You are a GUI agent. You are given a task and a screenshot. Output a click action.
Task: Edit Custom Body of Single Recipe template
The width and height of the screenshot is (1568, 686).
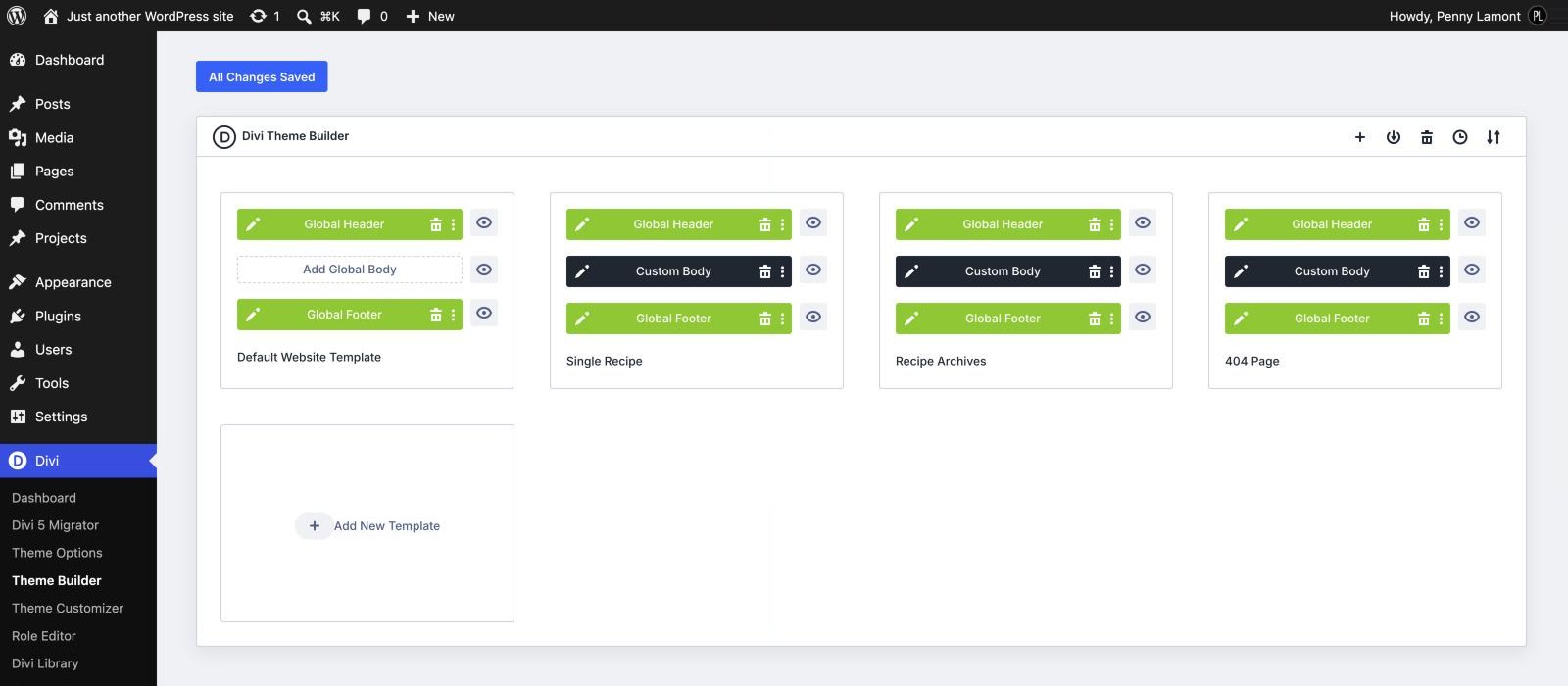[x=582, y=271]
